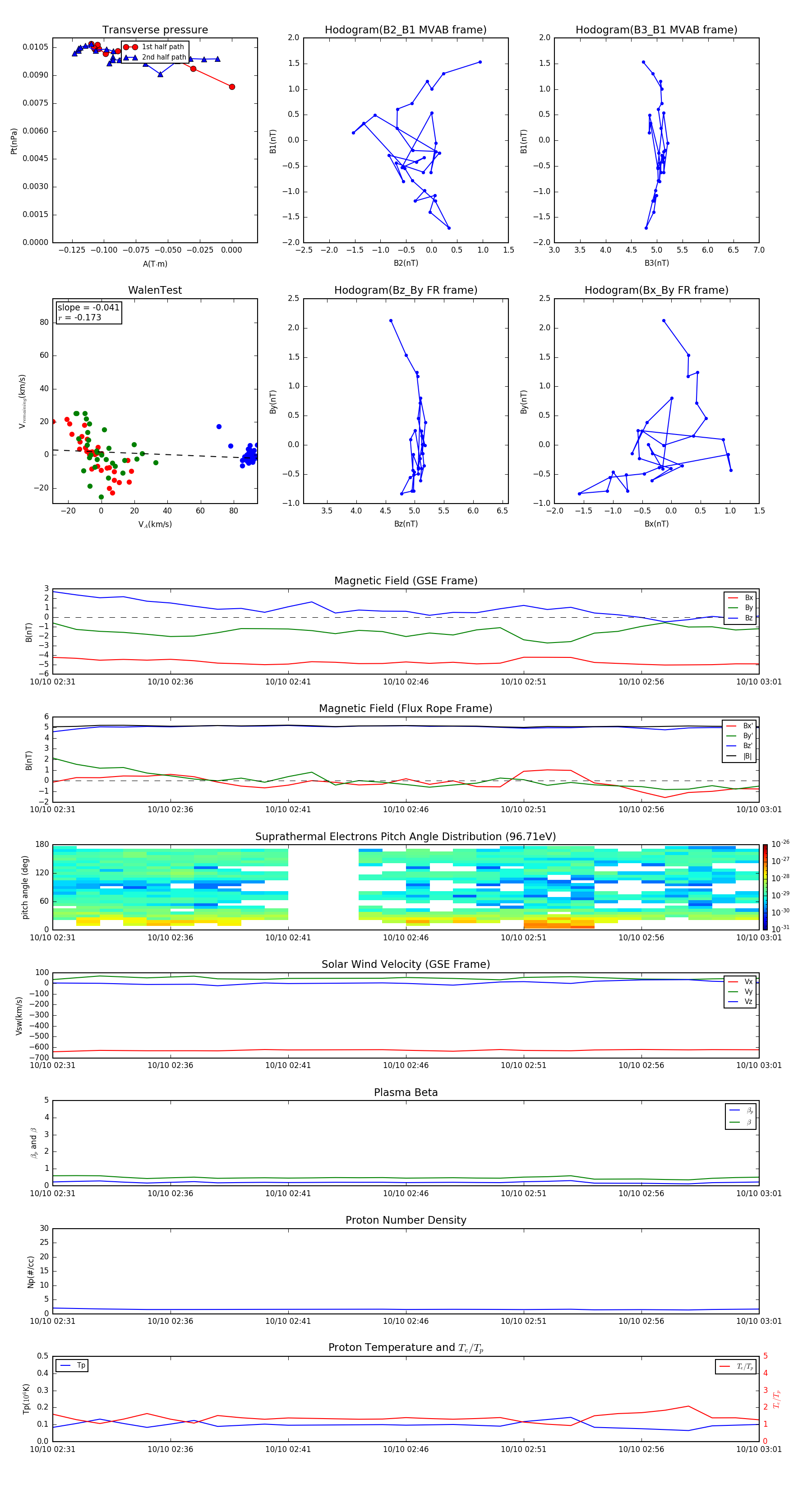Click the Vz legend entry
Screen dimensions: 812x1489
click(x=740, y=1002)
